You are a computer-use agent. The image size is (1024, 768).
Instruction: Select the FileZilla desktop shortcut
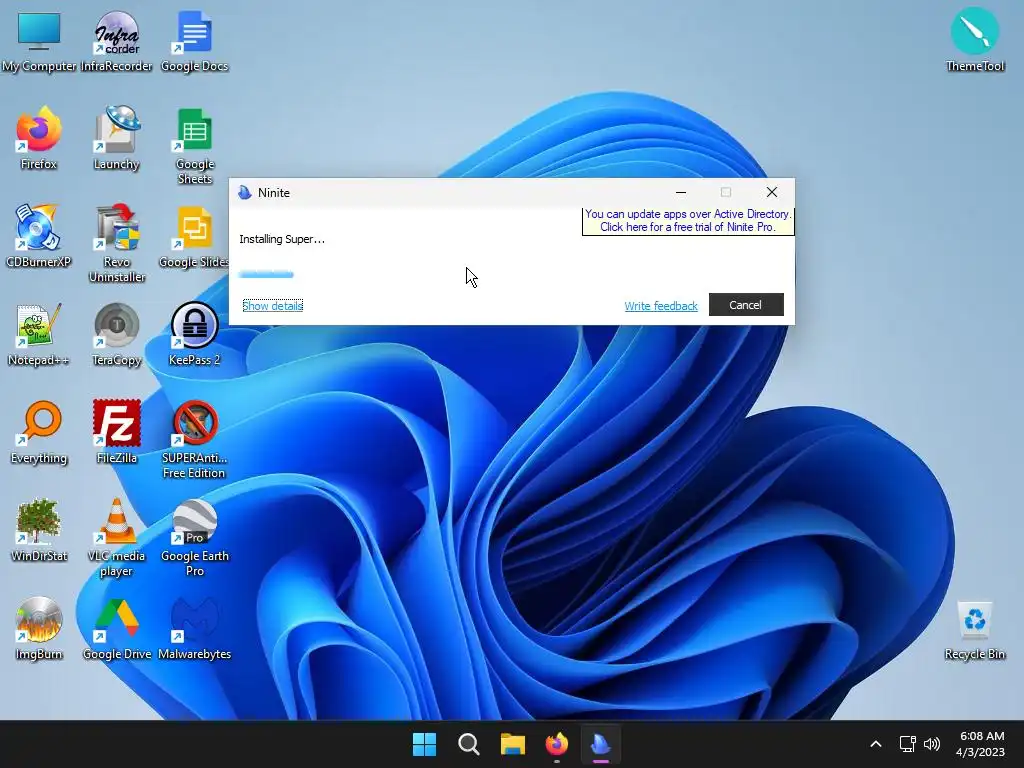pyautogui.click(x=116, y=432)
